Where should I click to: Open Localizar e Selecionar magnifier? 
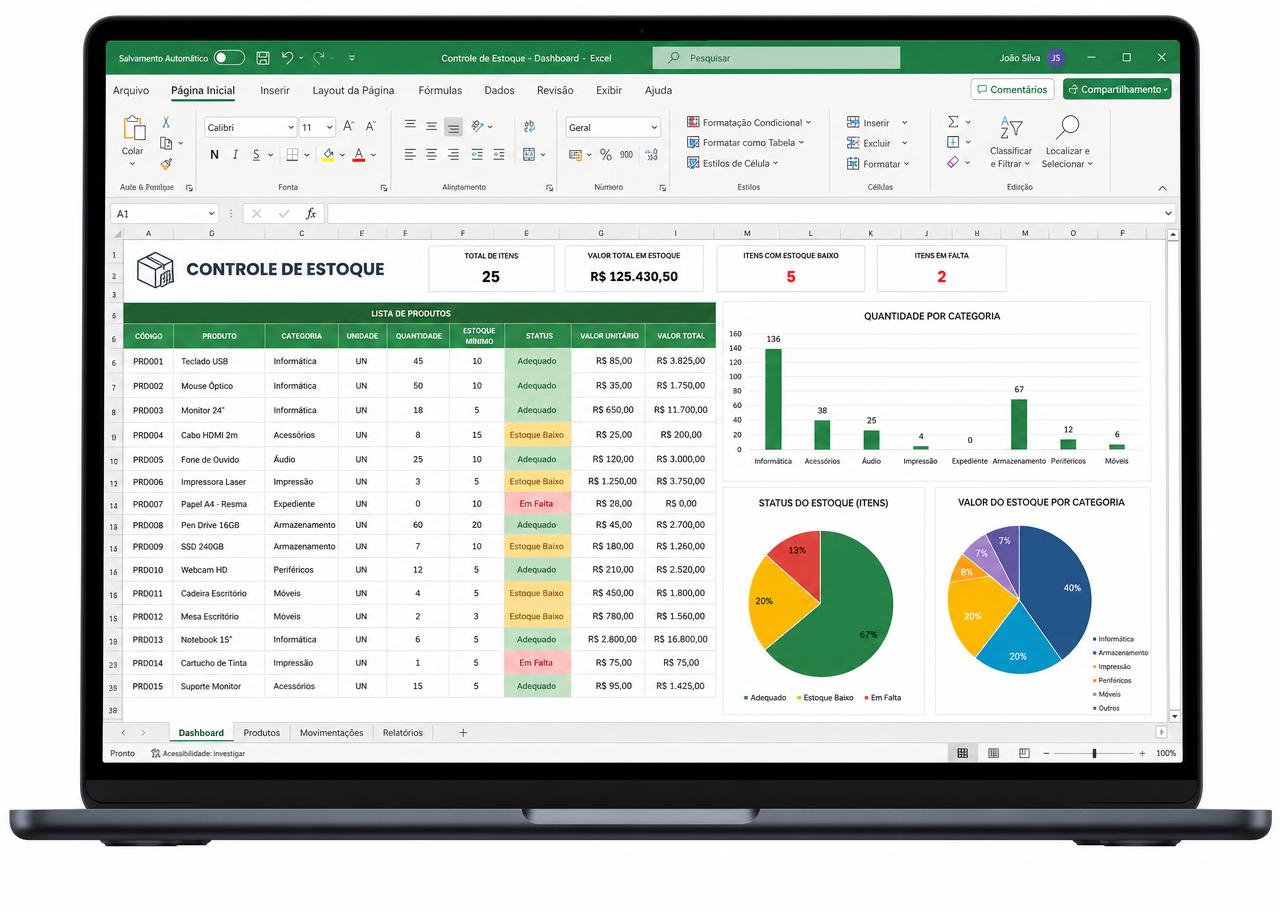point(1068,143)
